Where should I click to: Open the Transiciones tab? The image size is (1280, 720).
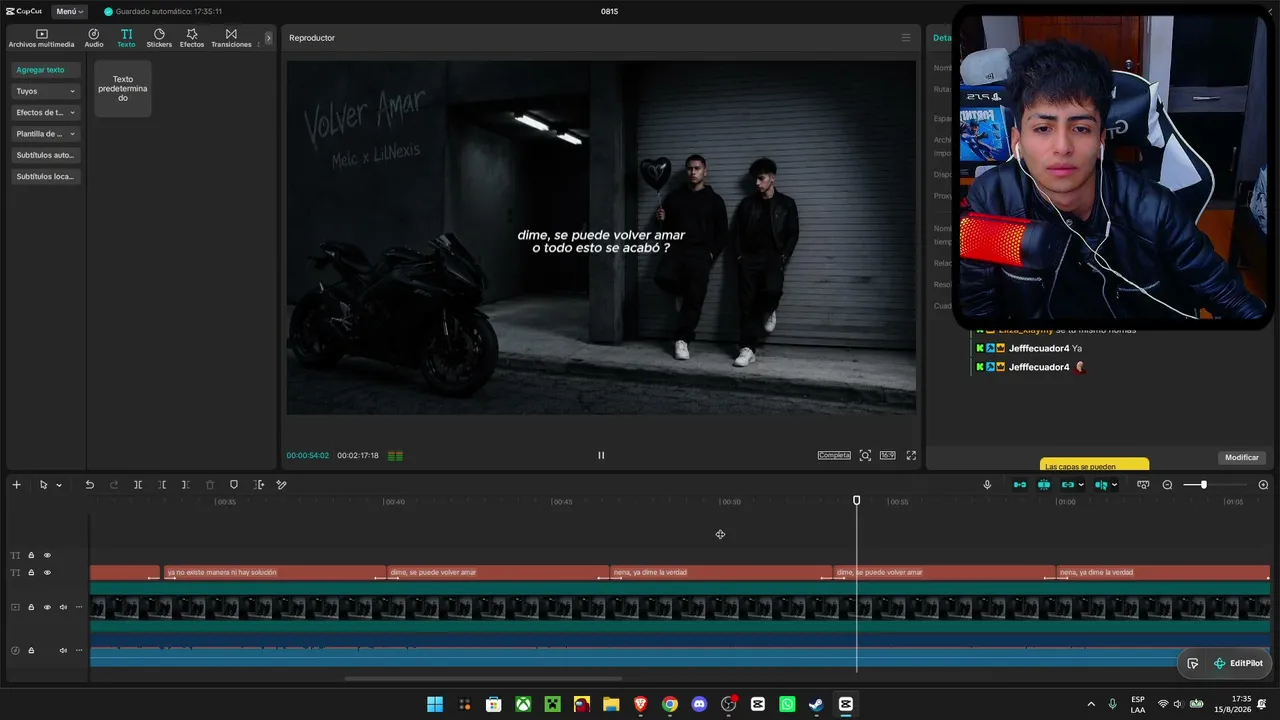tap(231, 38)
